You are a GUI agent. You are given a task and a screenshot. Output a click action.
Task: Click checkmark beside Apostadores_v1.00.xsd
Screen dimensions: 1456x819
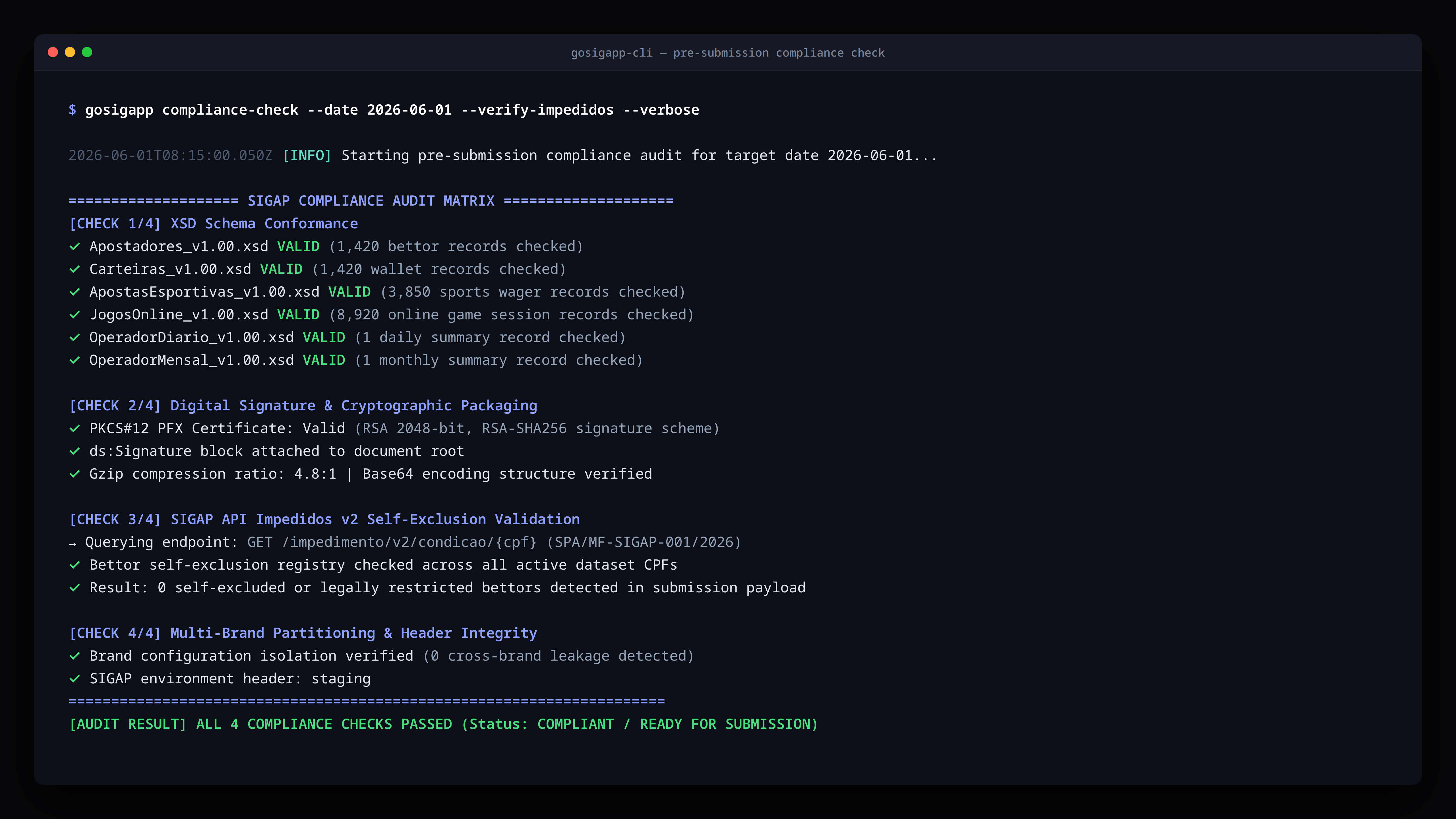tap(74, 247)
